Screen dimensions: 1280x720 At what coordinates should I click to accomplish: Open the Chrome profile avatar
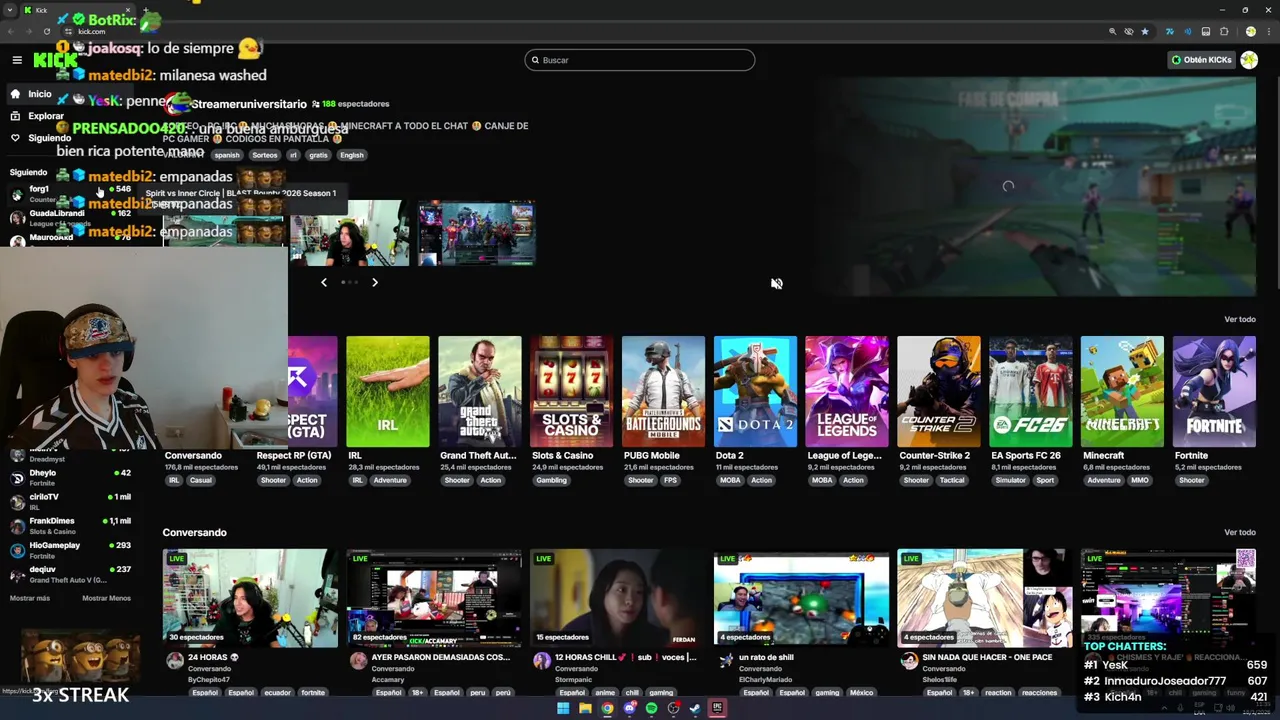click(1250, 31)
